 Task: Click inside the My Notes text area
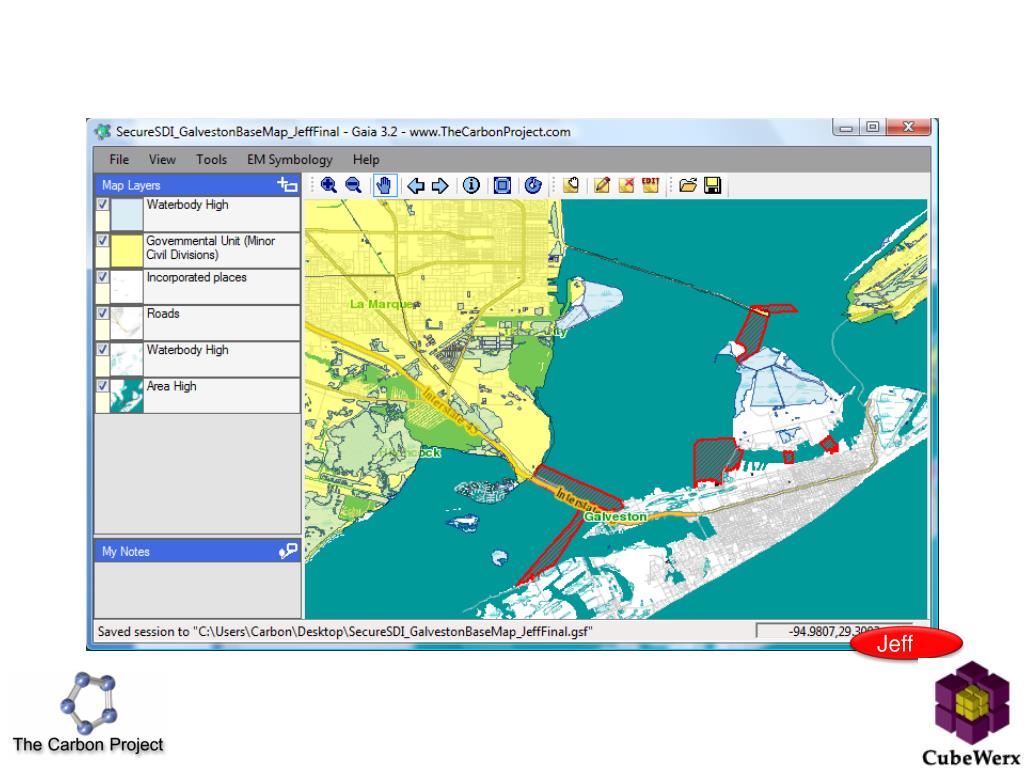[x=197, y=590]
